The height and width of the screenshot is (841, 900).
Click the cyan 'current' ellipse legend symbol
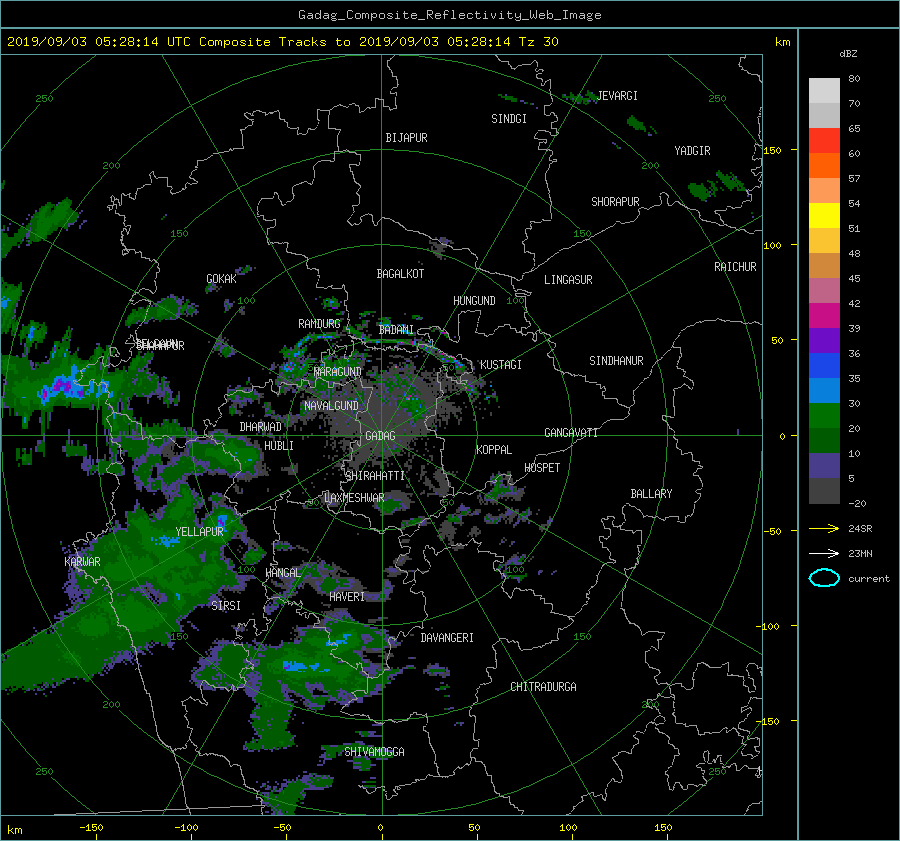(x=824, y=578)
